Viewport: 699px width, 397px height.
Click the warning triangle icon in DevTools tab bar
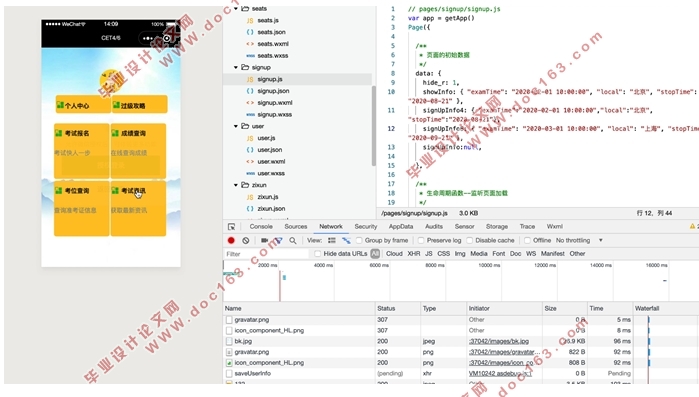[692, 226]
